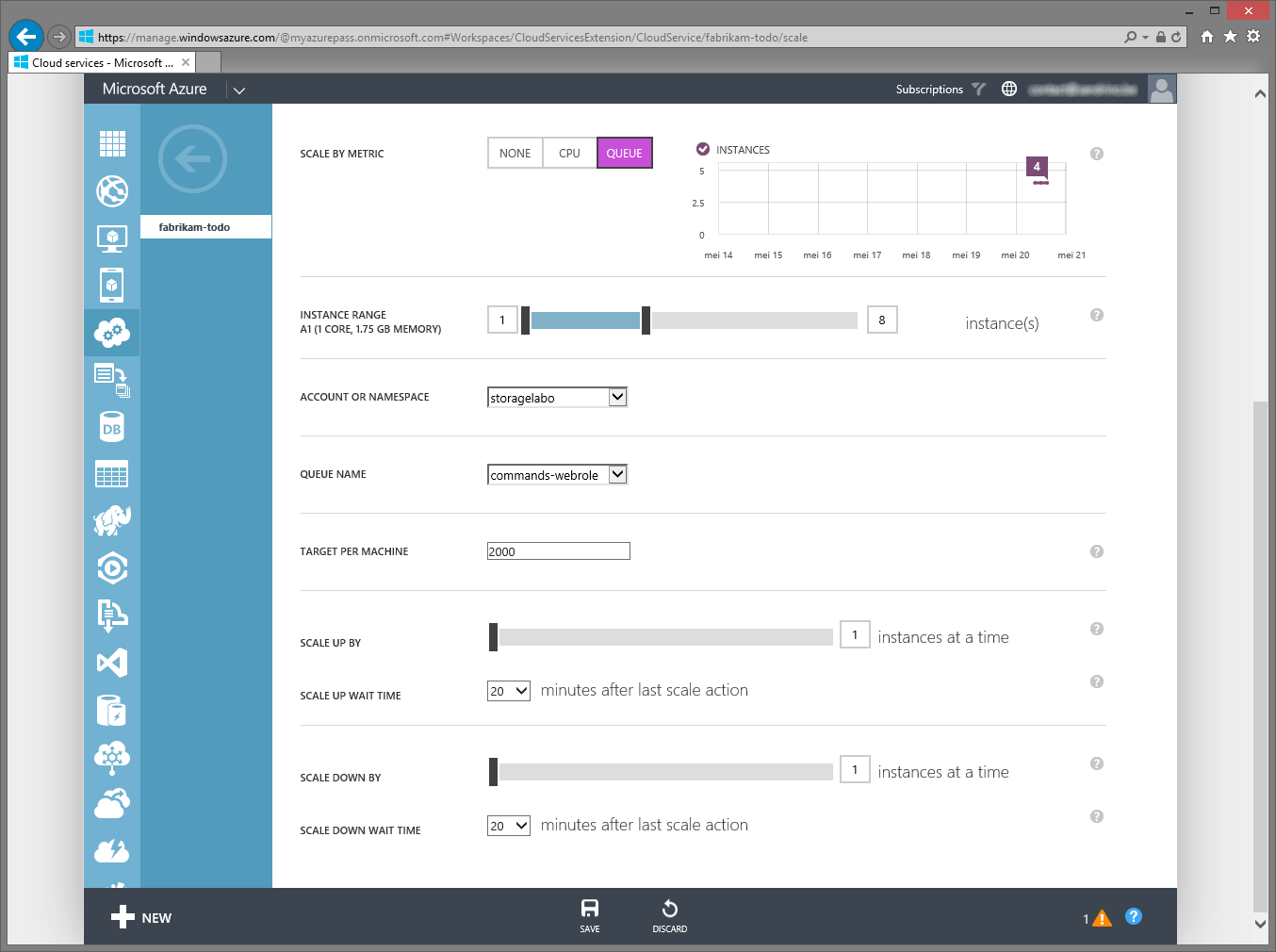This screenshot has height=952, width=1276.
Task: Open Storage table icon in sidebar
Action: click(112, 474)
